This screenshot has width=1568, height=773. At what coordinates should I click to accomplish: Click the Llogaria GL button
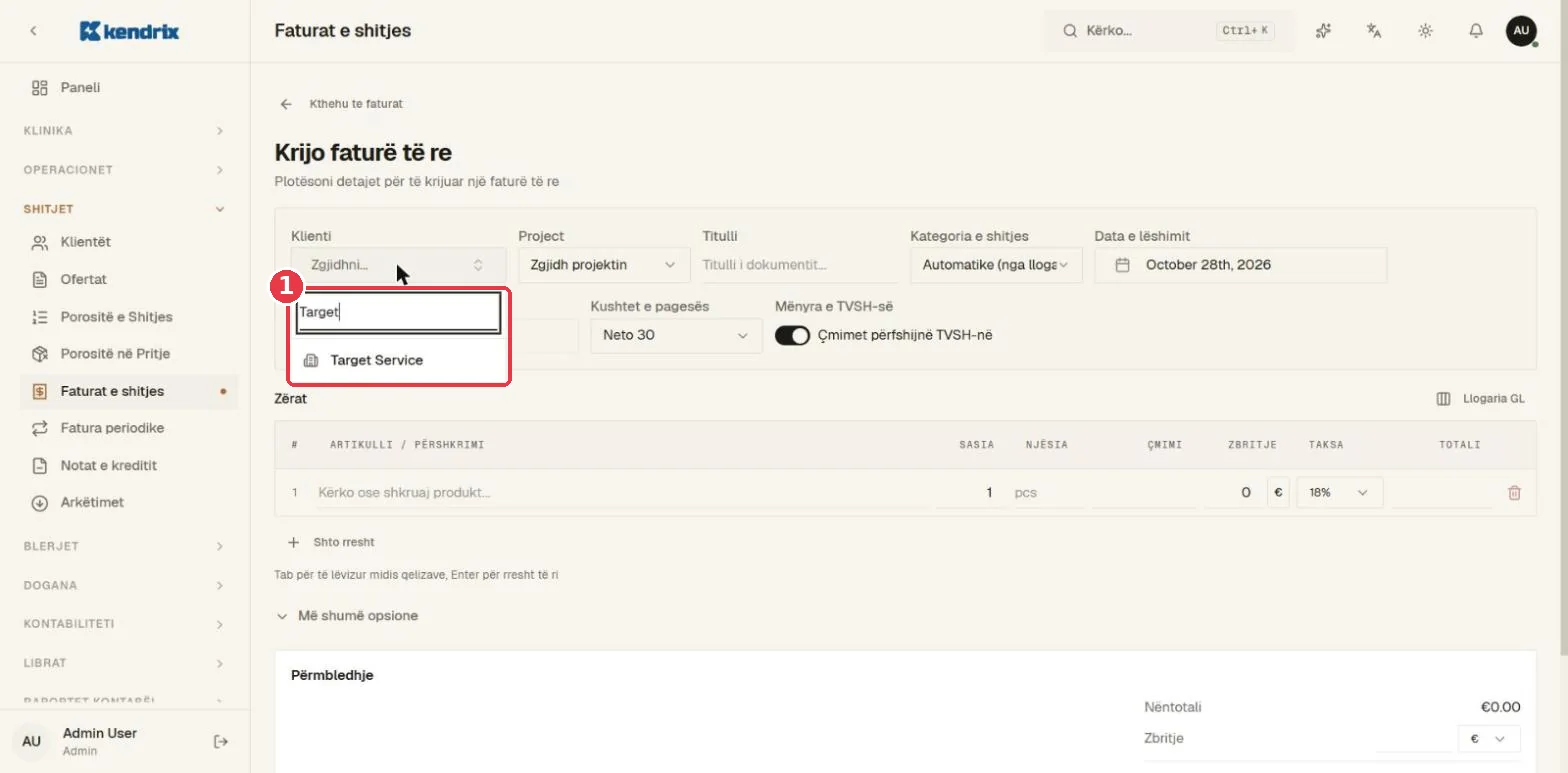coord(1481,398)
